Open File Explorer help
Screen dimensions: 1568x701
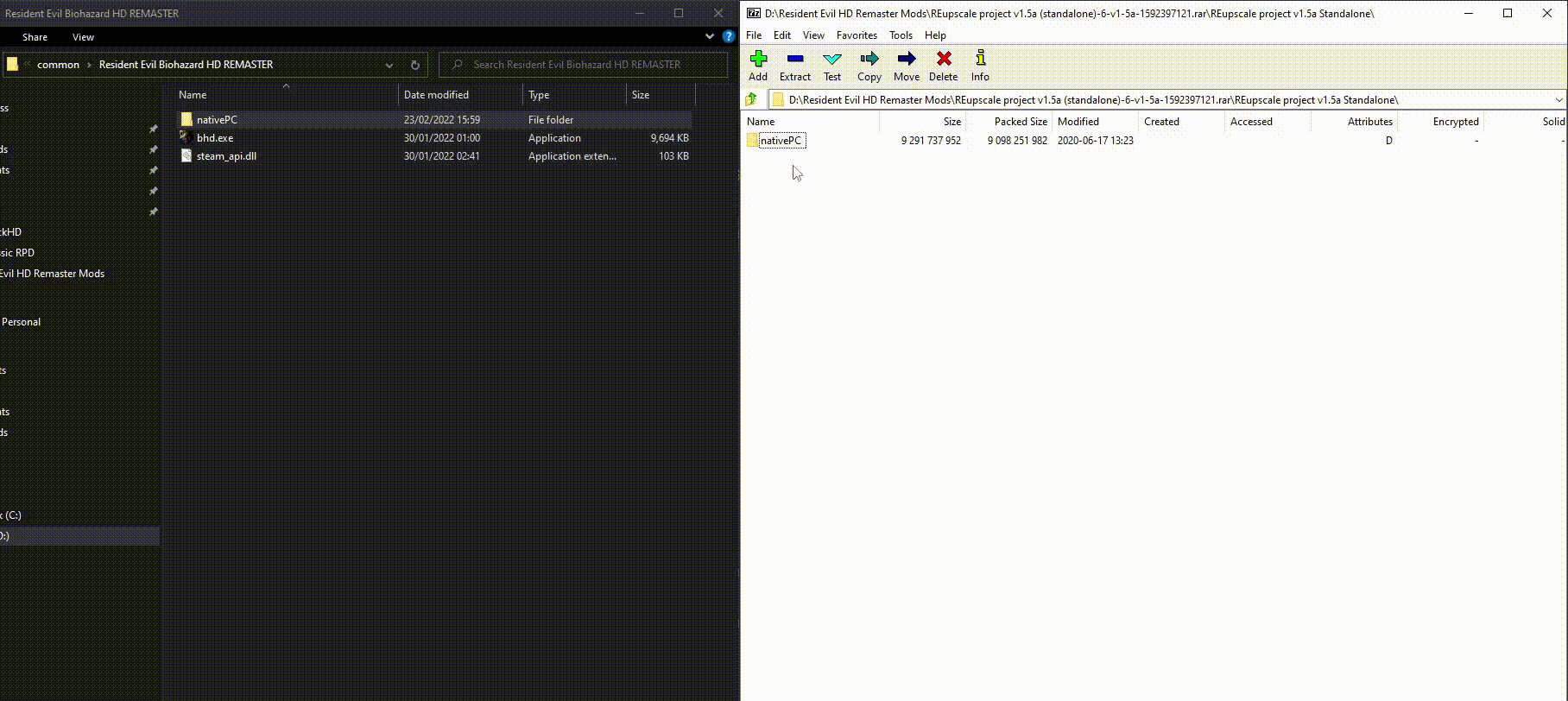[729, 36]
